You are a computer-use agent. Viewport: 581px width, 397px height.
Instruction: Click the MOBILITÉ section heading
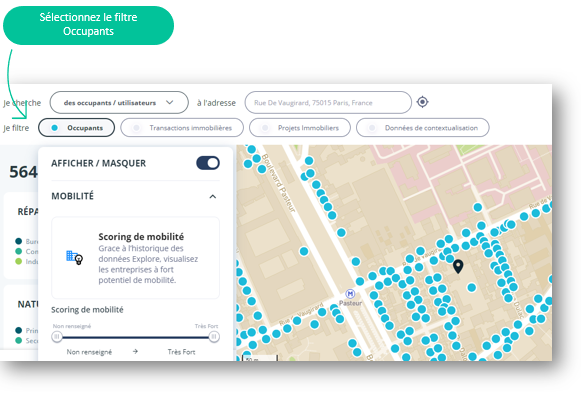pyautogui.click(x=73, y=196)
